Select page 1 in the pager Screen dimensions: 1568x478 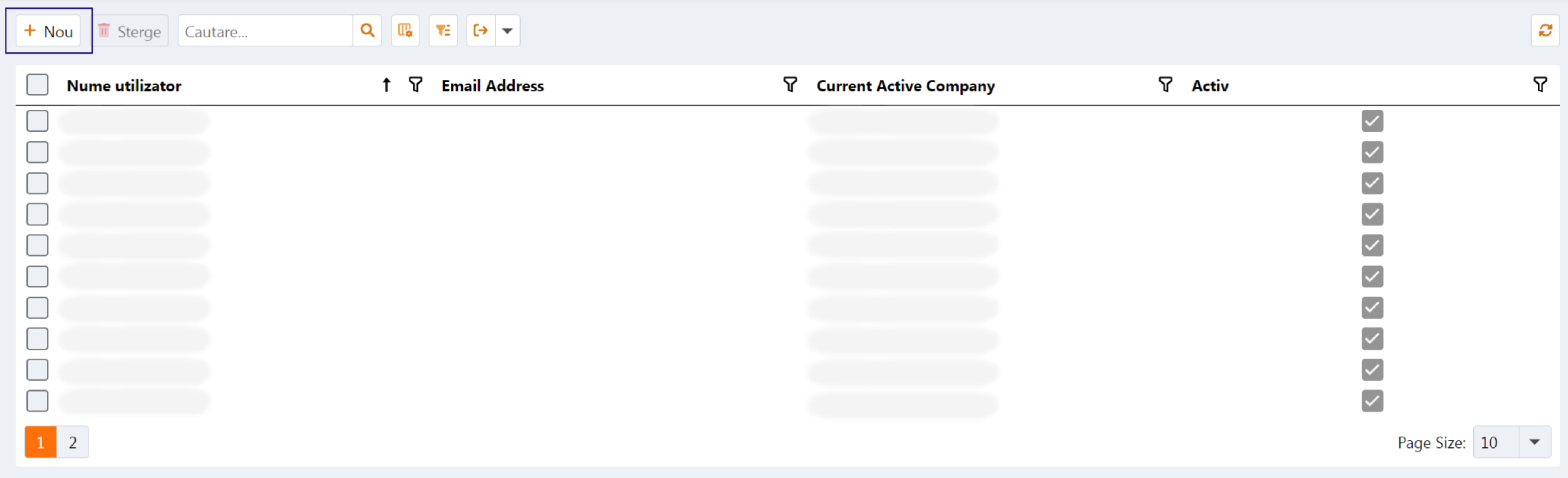click(x=41, y=442)
